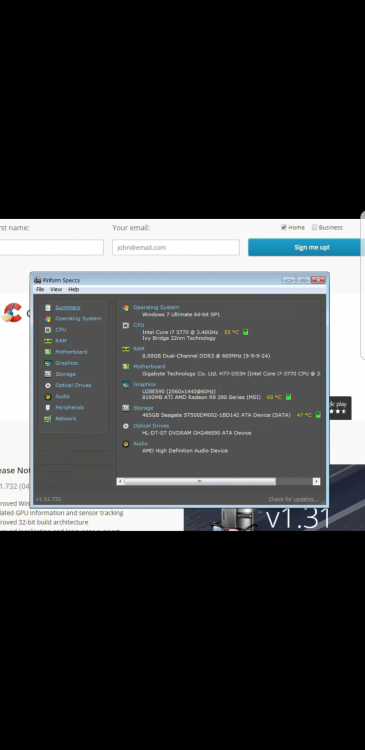Click Audio speaker icon in summary pane

click(125, 444)
